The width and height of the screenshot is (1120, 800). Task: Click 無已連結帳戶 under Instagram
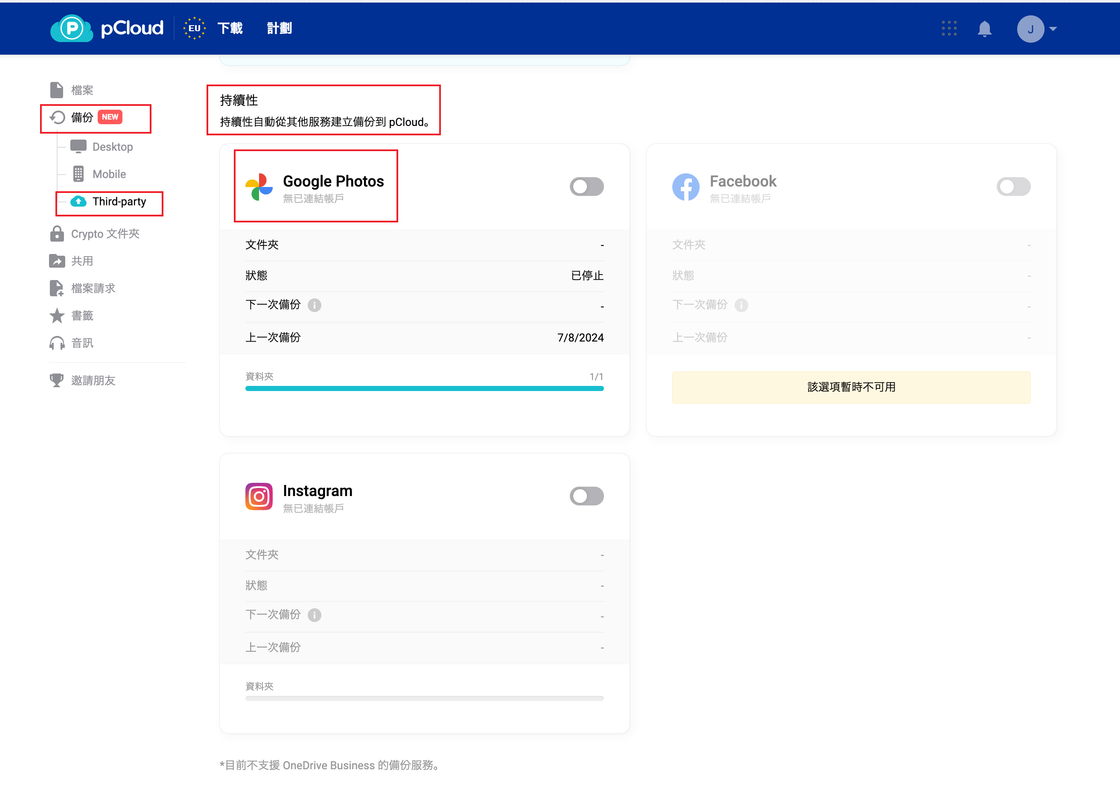pos(313,509)
